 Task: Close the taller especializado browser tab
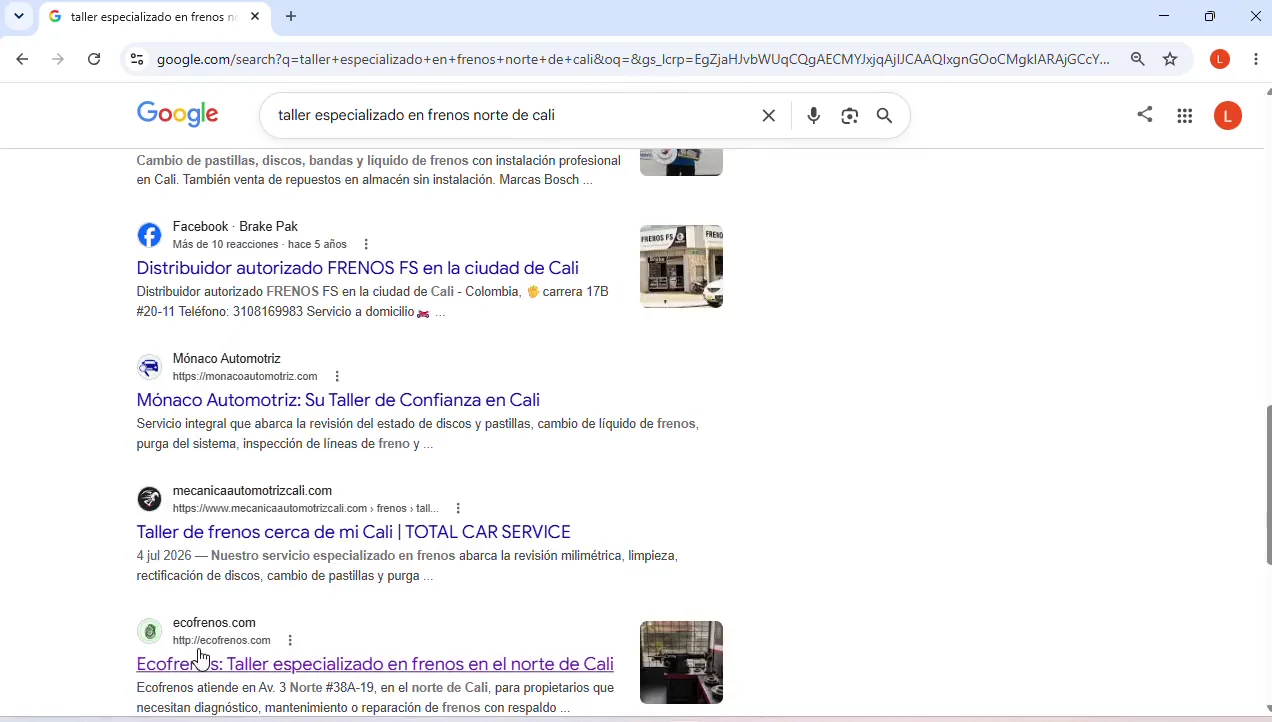point(255,16)
